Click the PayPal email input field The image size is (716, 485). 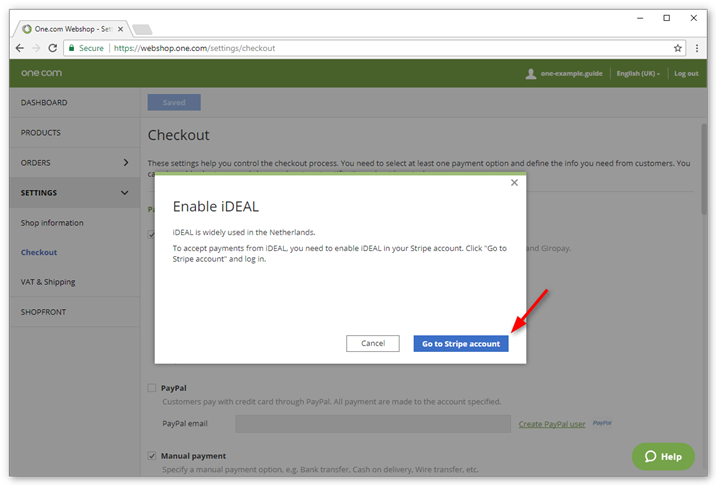tap(373, 424)
